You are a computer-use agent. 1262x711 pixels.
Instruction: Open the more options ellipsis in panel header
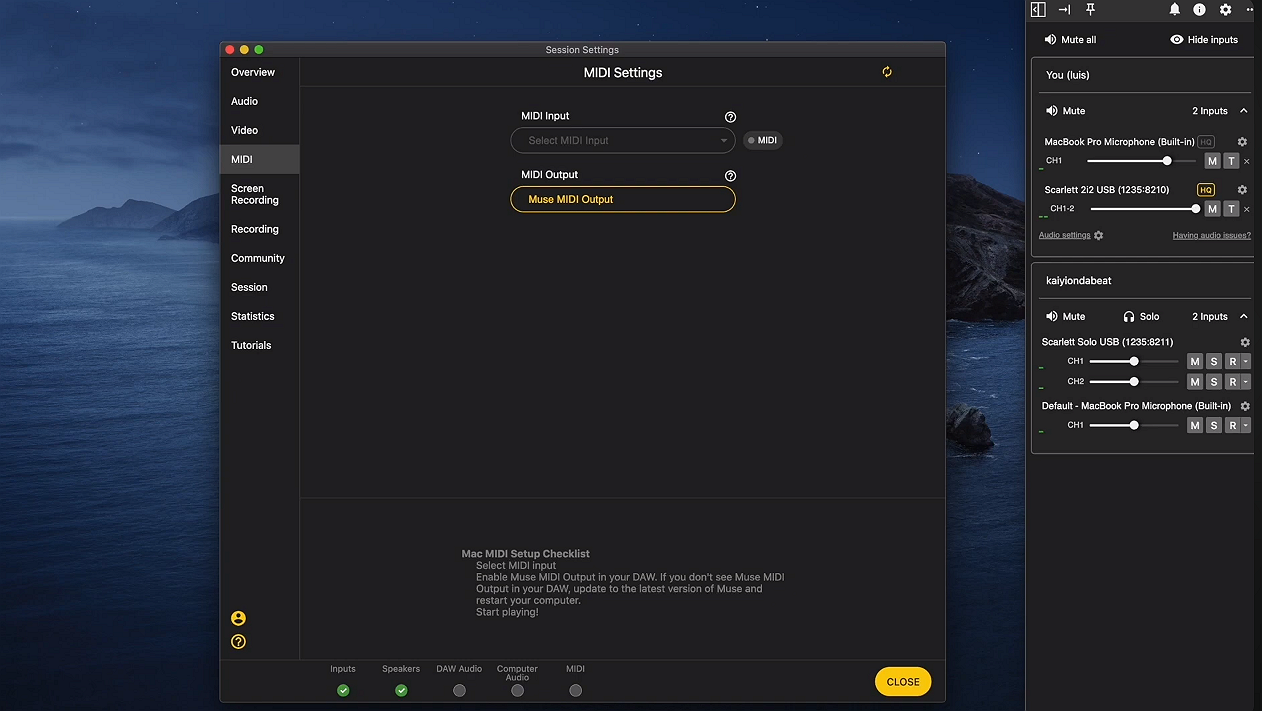coord(1250,9)
